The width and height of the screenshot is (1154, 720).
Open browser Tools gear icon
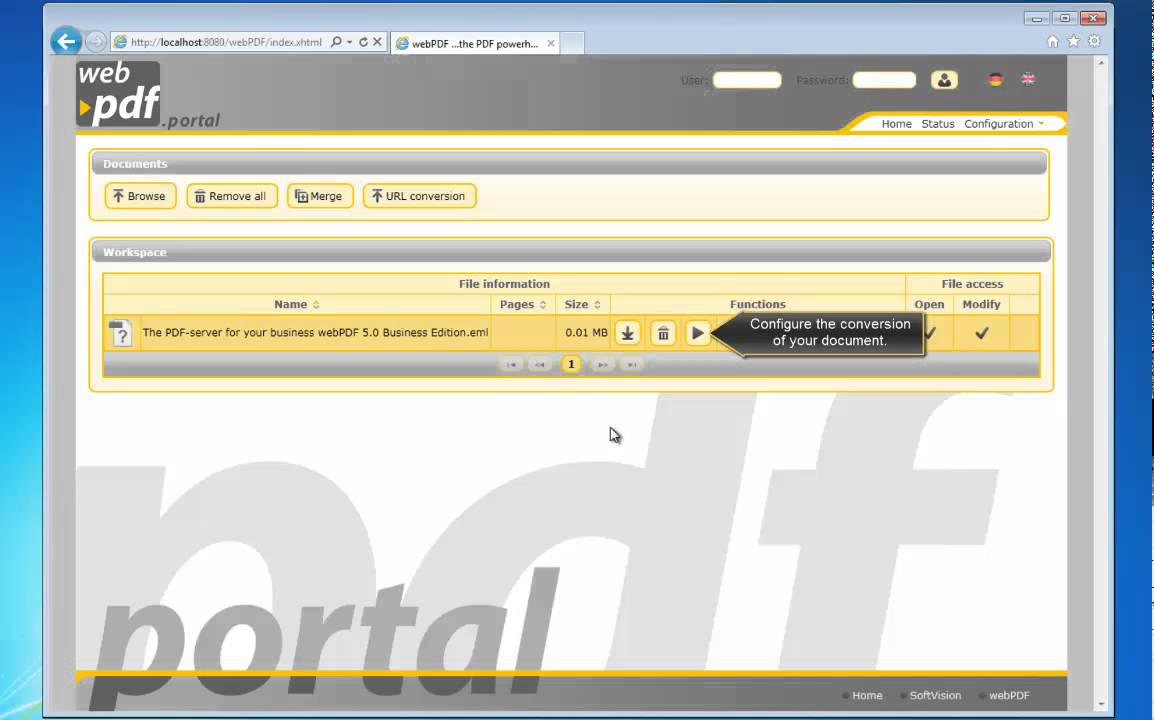pos(1094,41)
